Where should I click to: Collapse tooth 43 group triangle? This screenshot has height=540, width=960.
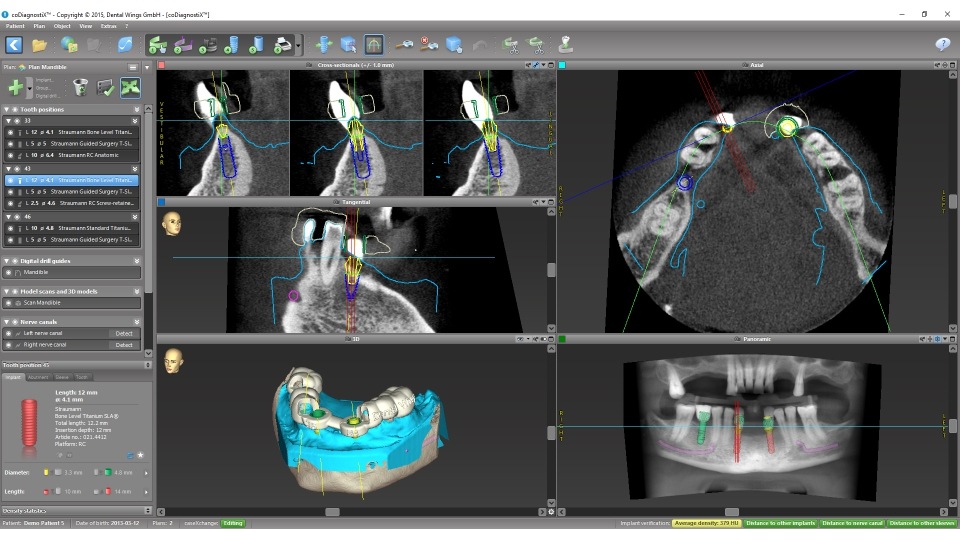click(x=9, y=169)
